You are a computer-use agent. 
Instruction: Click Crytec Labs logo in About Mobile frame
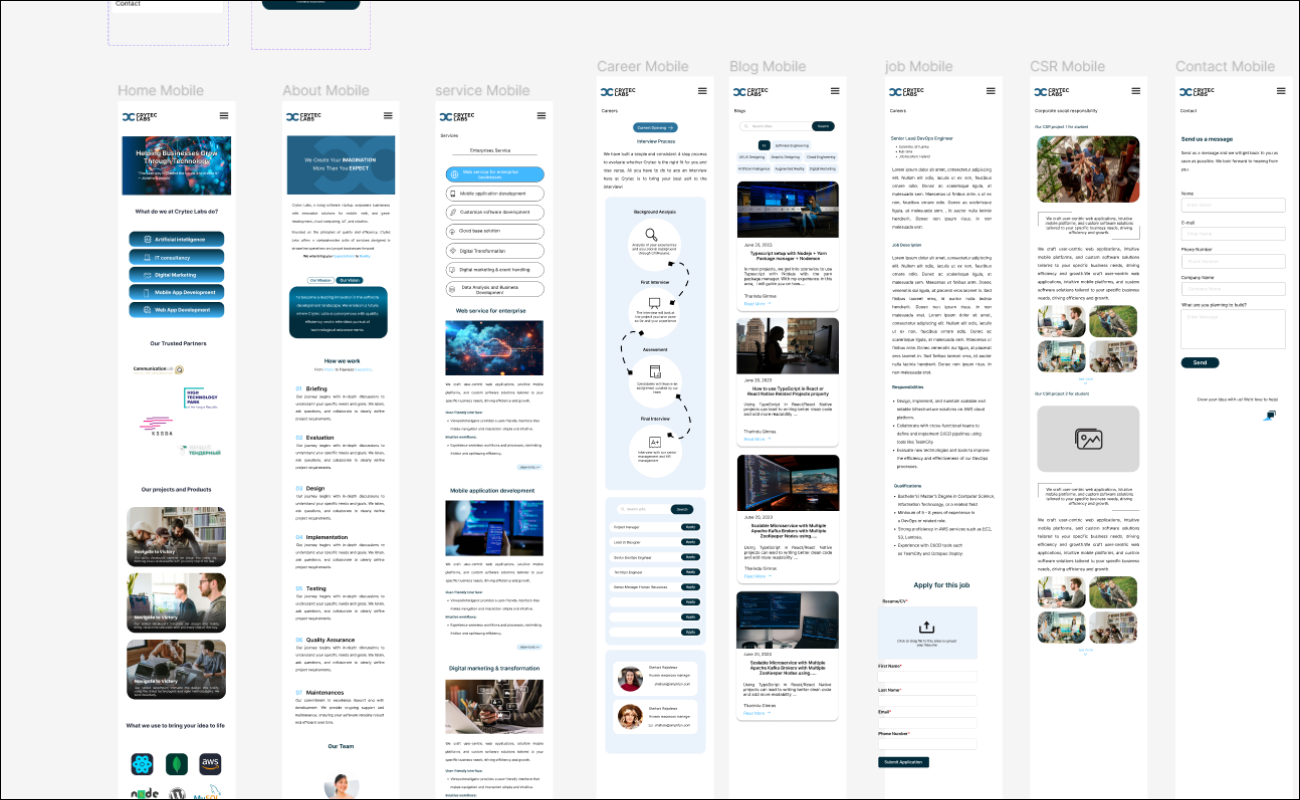(303, 117)
